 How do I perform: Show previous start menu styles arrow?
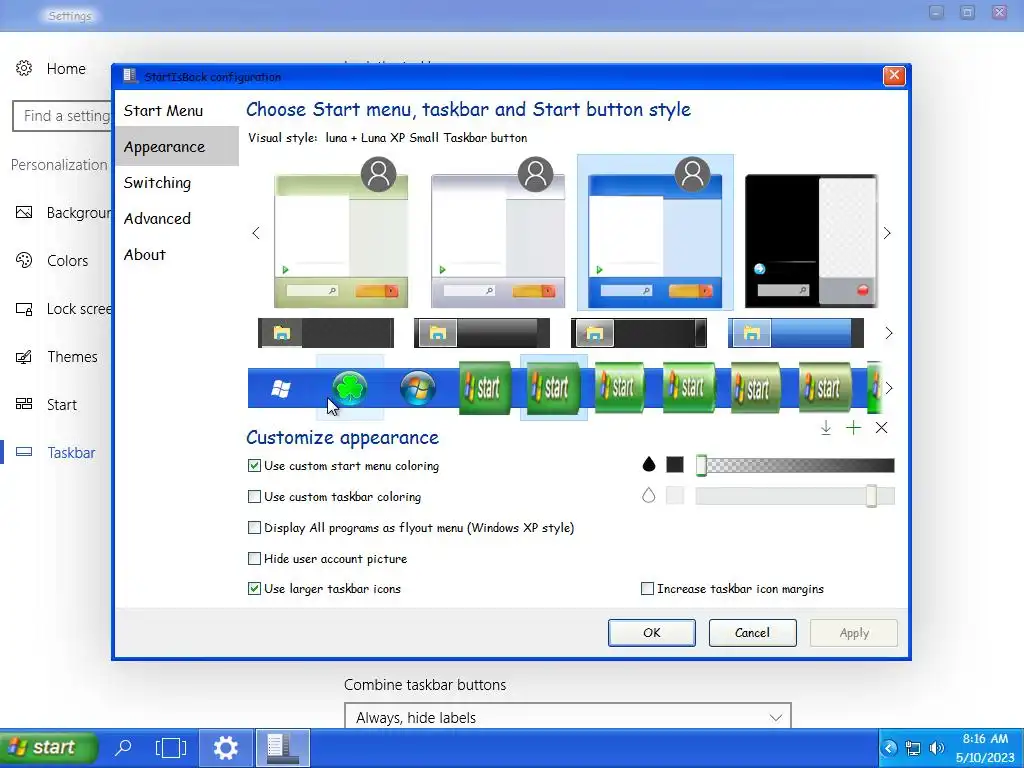pos(256,233)
